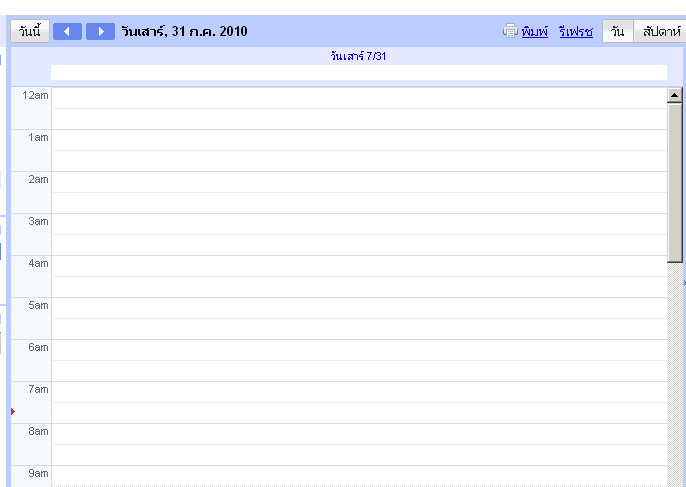This screenshot has width=686, height=487.
Task: Click the red current-time marker arrow
Action: [13, 411]
